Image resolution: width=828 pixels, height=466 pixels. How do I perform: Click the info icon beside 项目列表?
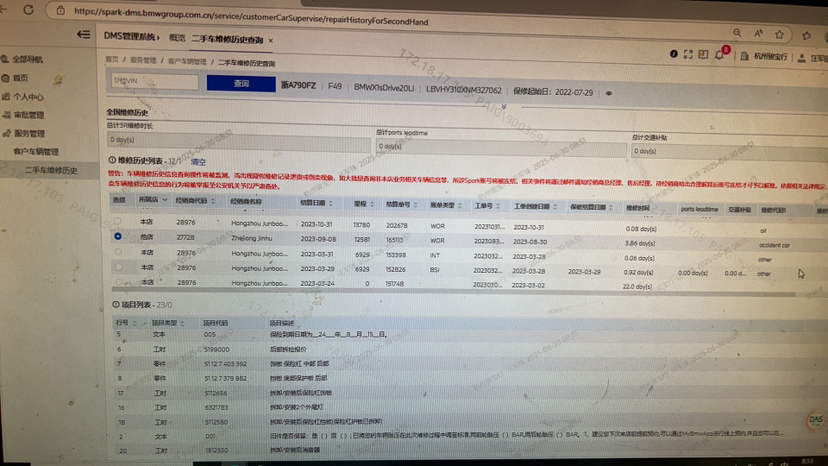[116, 304]
